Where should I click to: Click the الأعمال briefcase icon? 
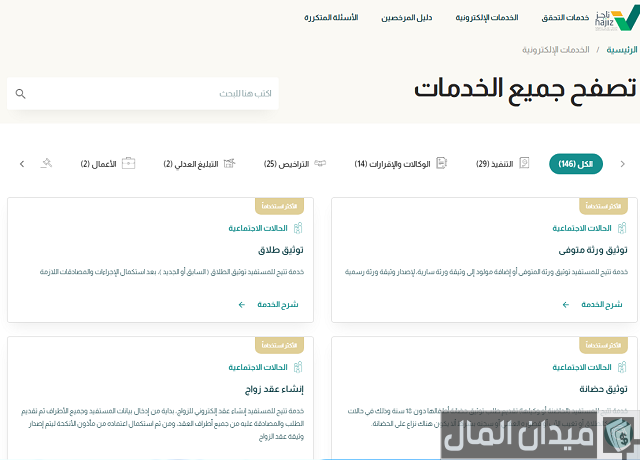(x=128, y=163)
